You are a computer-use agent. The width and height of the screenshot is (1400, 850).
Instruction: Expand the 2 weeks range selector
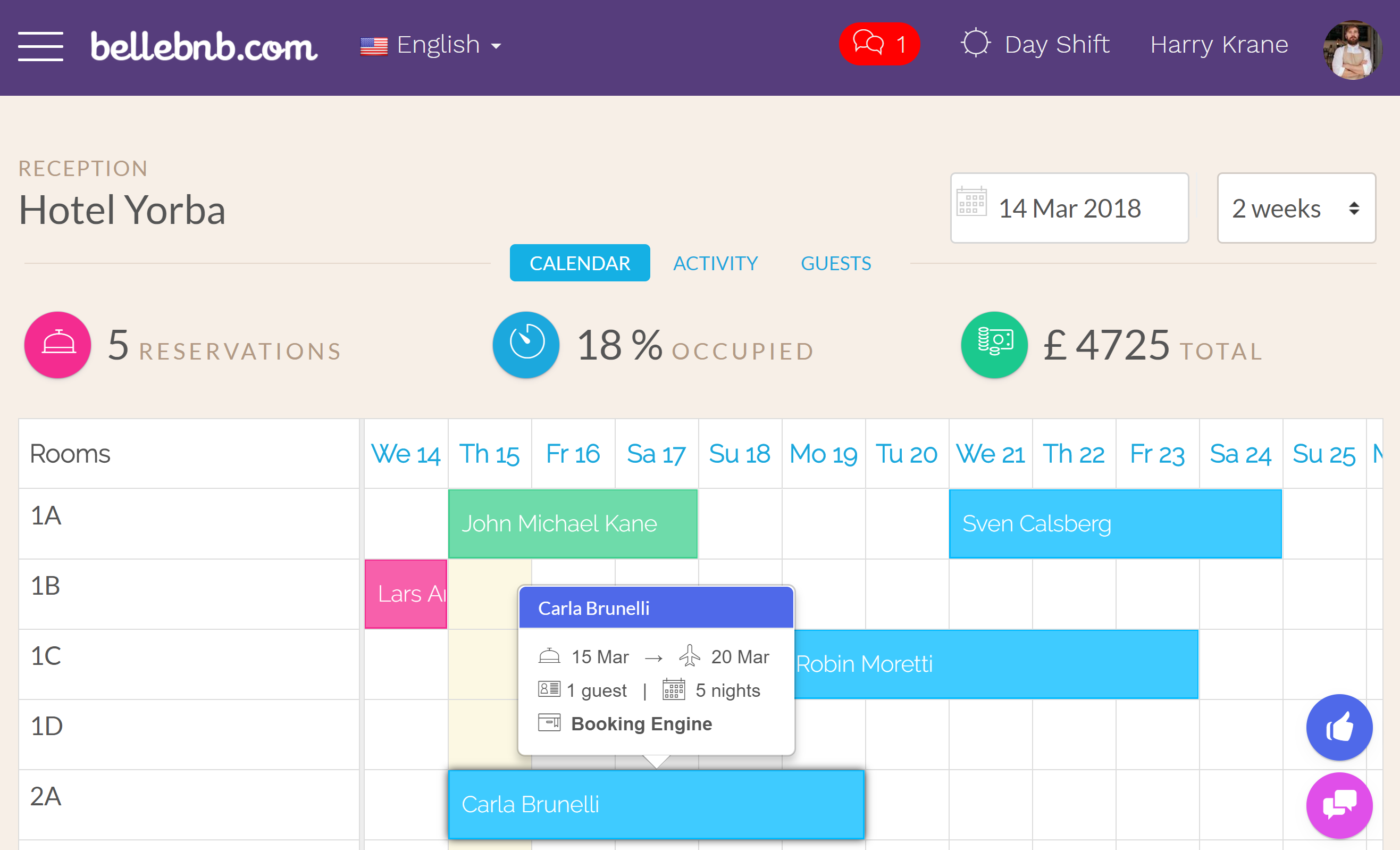(x=1295, y=208)
